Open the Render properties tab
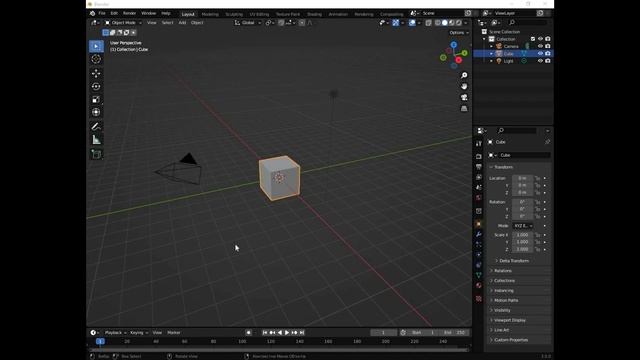640x360 pixels. 479,156
